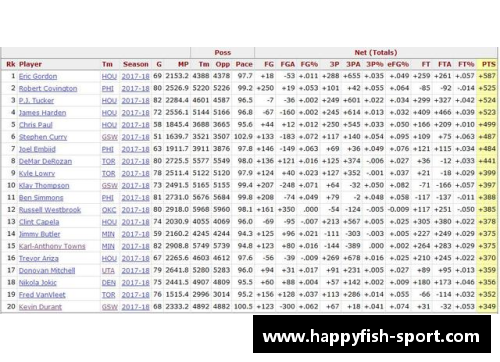Select Joel Embiid player link
The width and height of the screenshot is (500, 362).
pos(37,149)
